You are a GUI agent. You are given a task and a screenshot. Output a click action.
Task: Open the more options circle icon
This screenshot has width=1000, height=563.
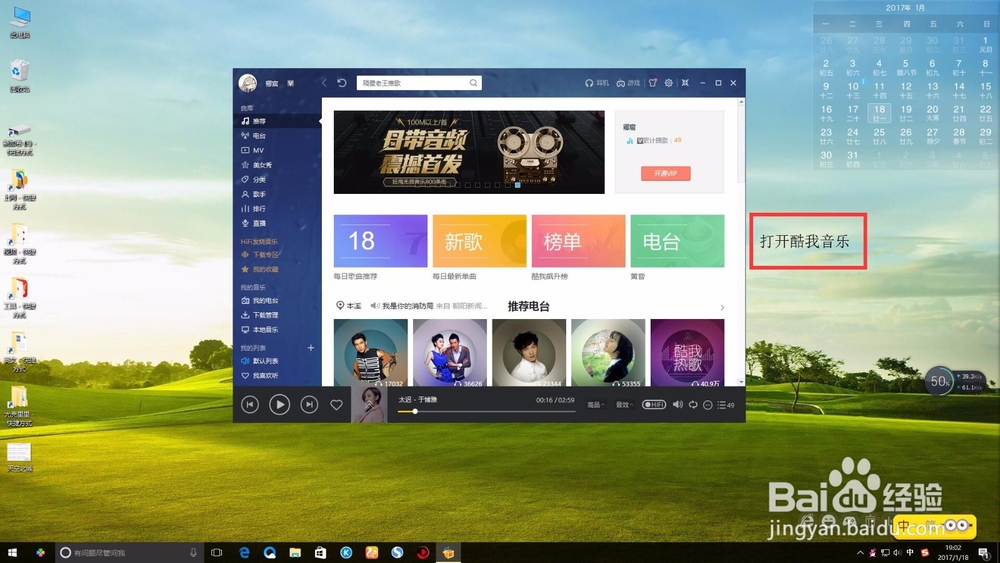tap(707, 405)
